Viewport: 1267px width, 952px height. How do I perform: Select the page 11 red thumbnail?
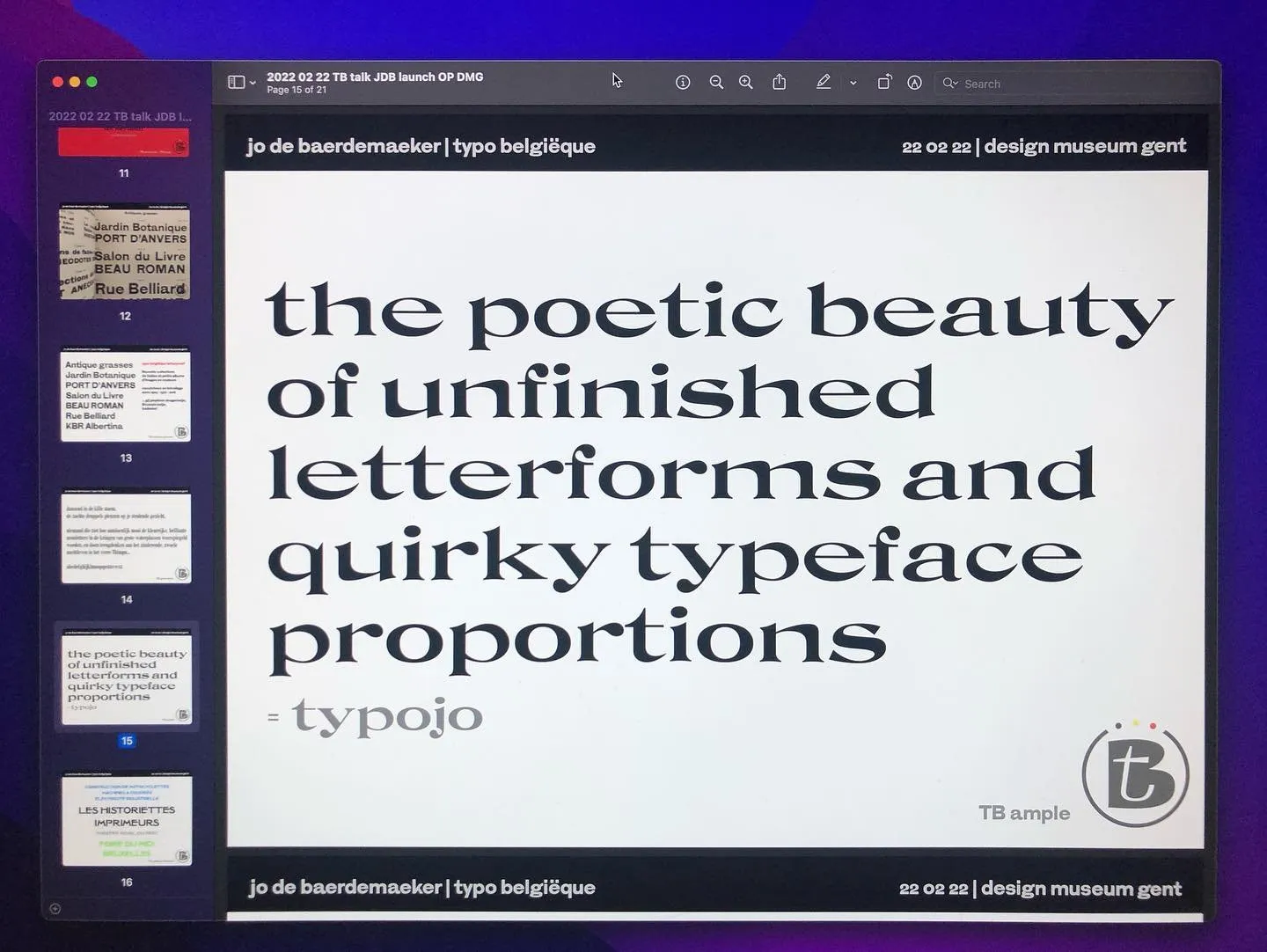click(124, 143)
